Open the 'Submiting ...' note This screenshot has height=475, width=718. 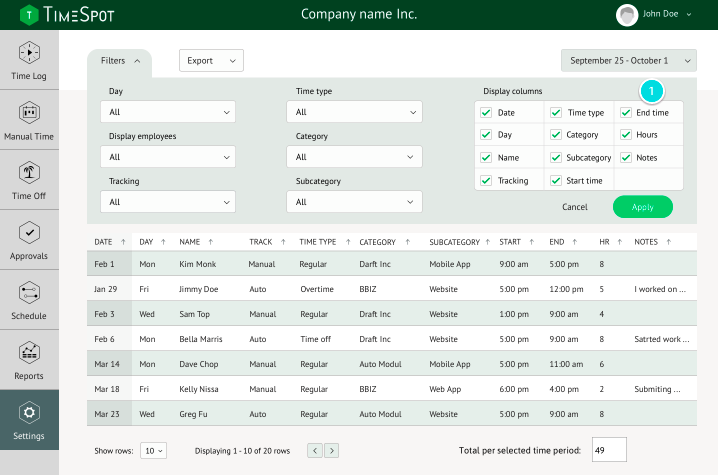tap(657, 389)
